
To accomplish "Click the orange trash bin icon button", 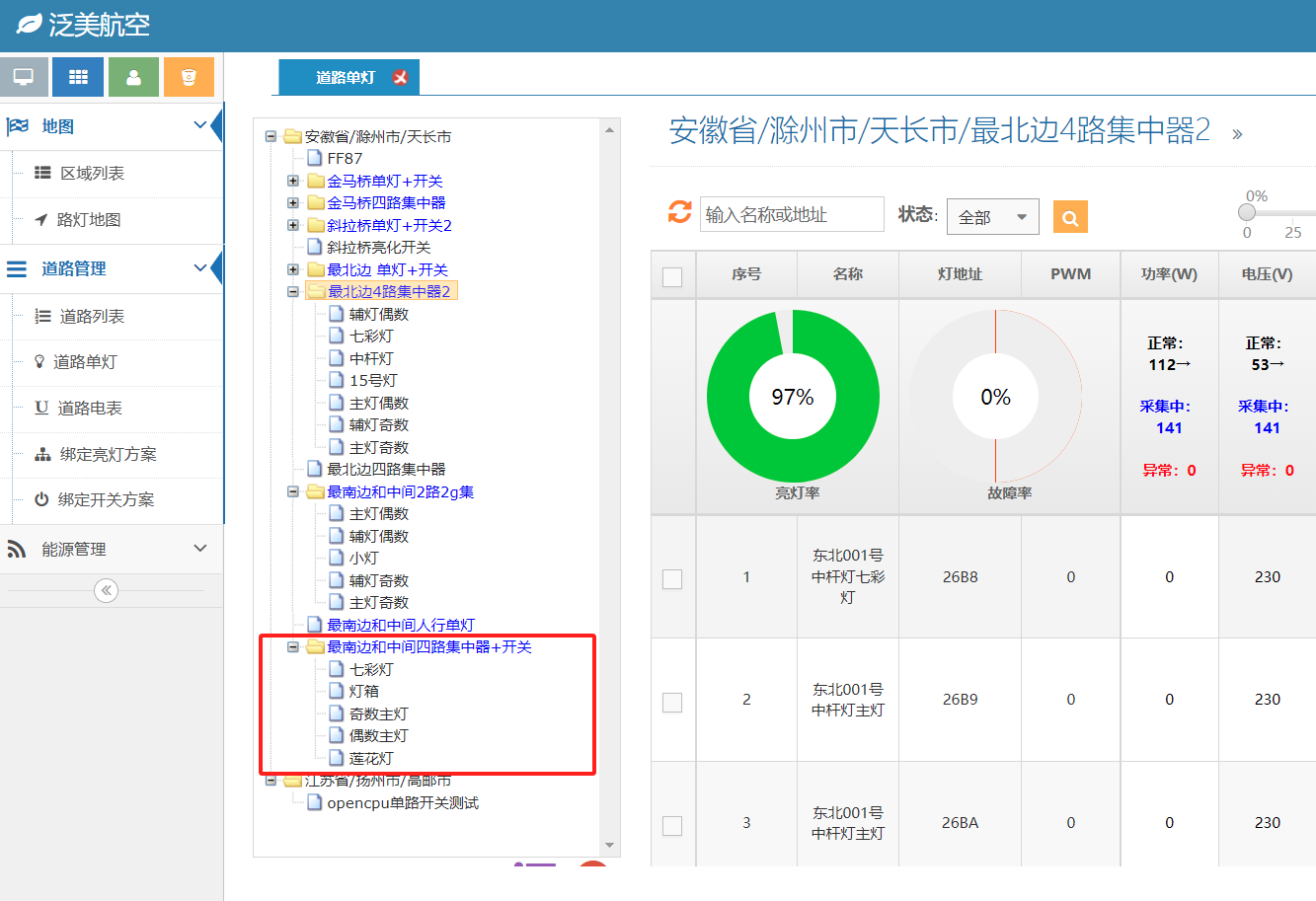I will click(189, 77).
